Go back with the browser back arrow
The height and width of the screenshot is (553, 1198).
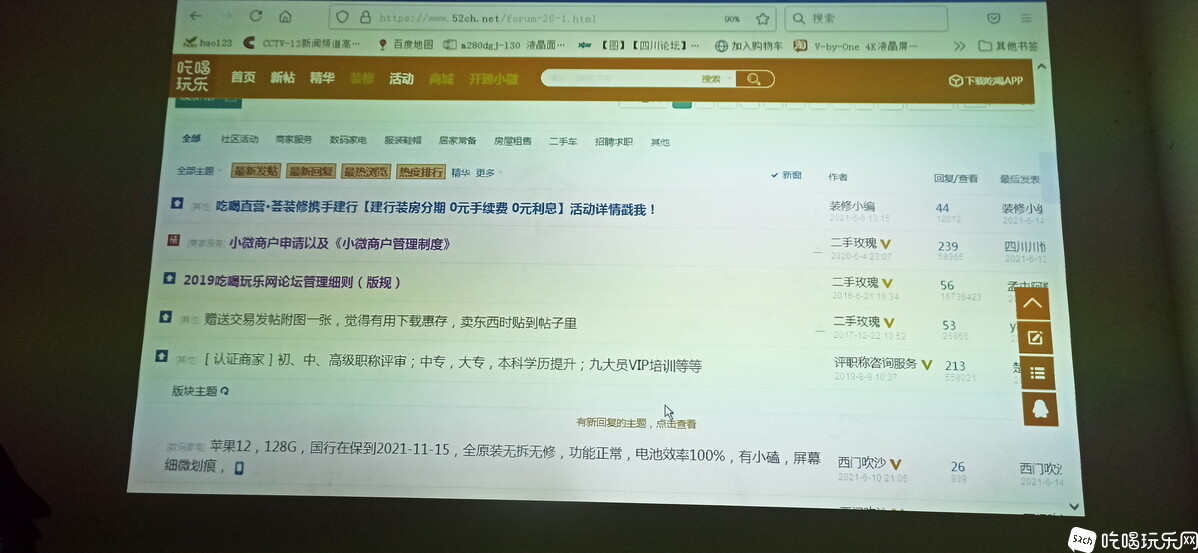coord(196,16)
